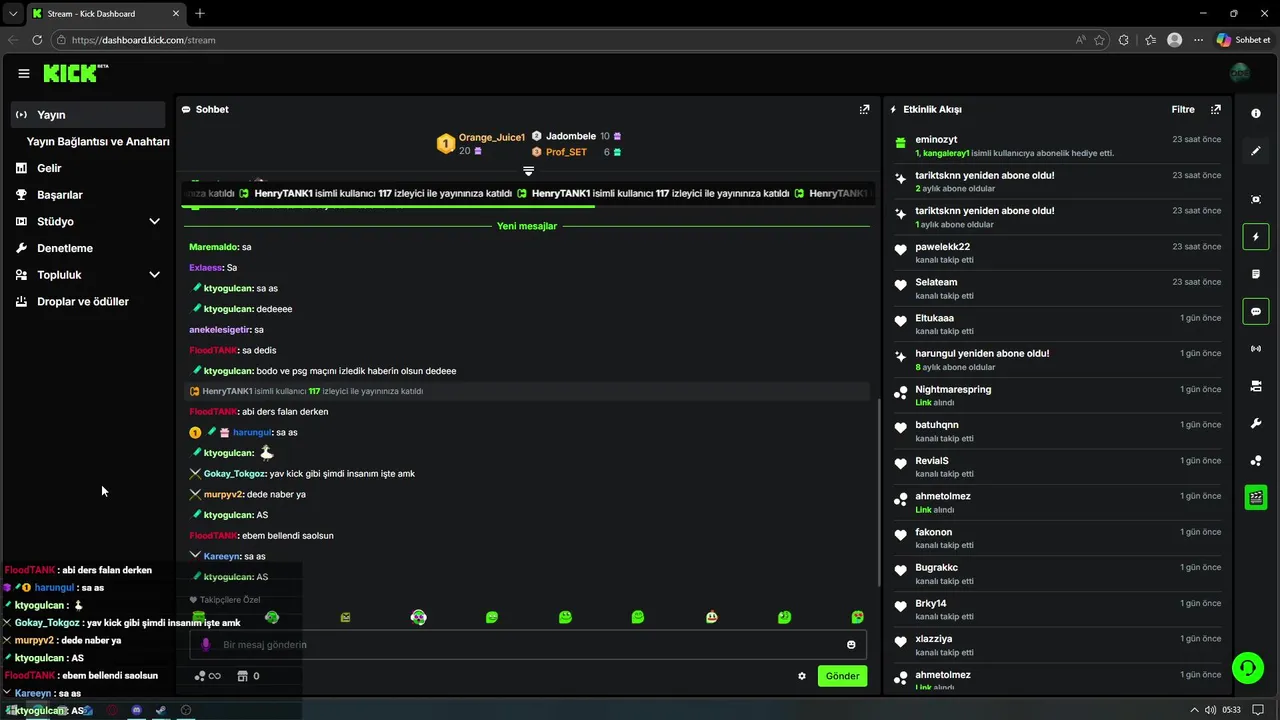Open the Sohbet et Copilot button
Viewport: 1280px width, 720px height.
pos(1244,40)
